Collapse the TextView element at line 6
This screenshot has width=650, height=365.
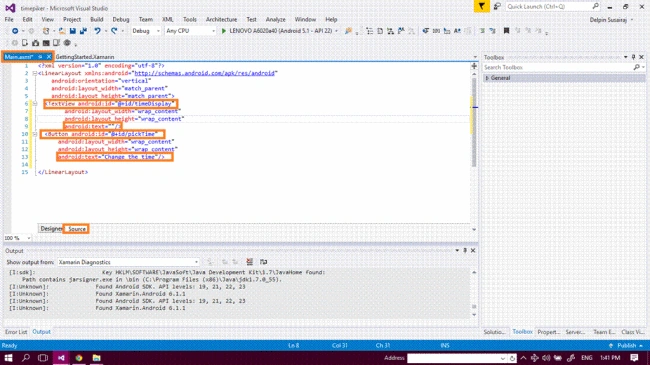(x=35, y=104)
